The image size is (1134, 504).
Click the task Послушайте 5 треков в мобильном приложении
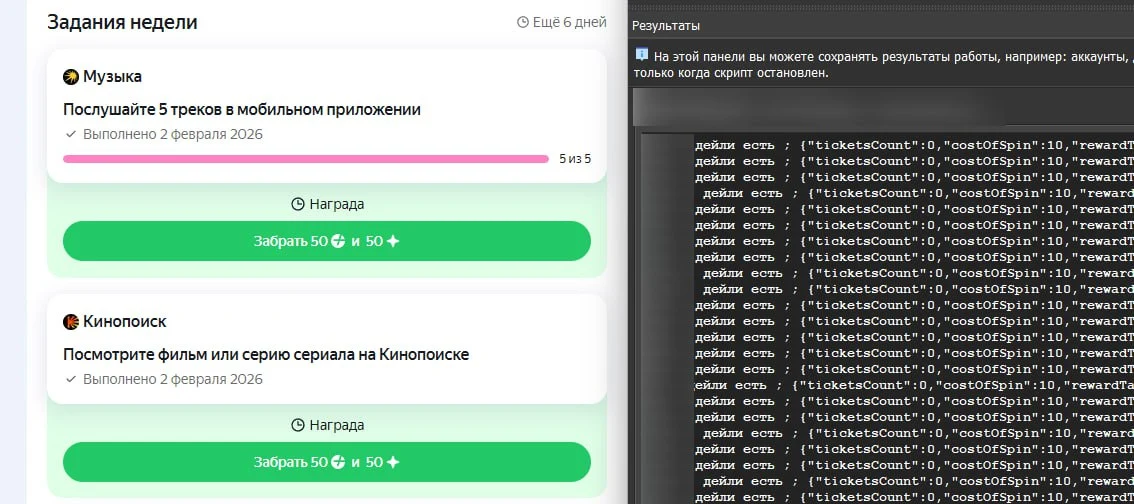coord(242,110)
